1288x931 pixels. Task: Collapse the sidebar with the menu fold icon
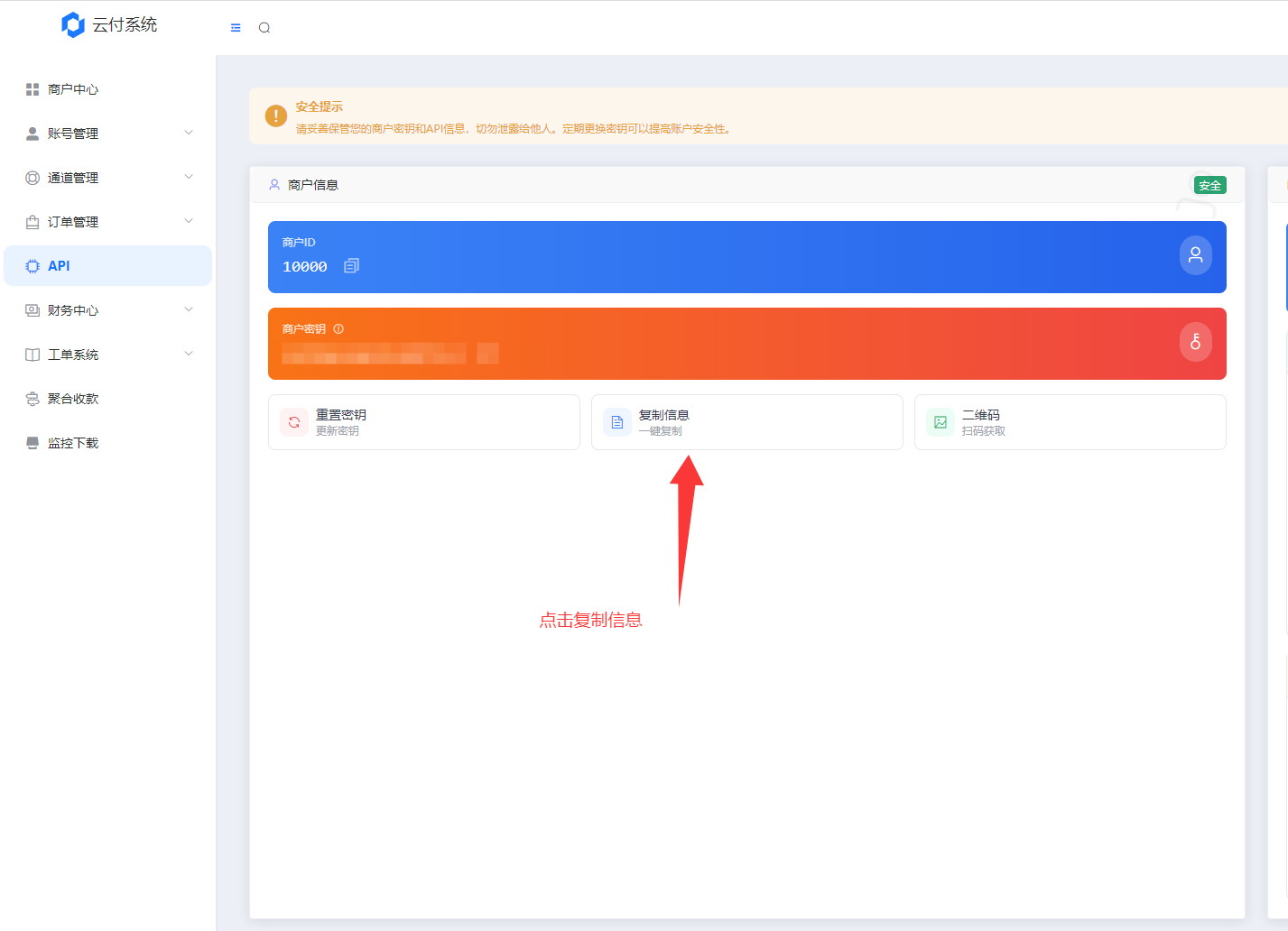236,28
